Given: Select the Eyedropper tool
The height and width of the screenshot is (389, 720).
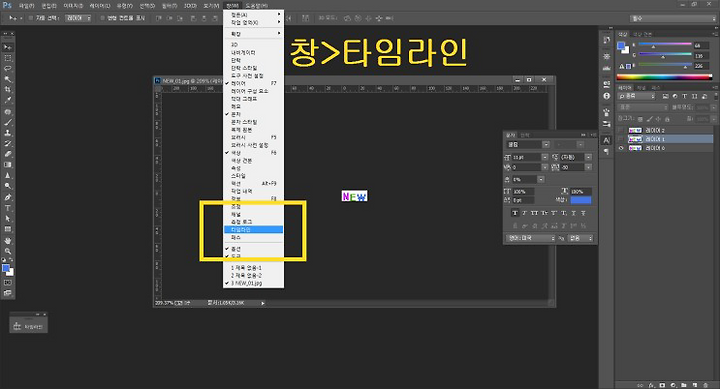Looking at the screenshot, I should [x=8, y=100].
